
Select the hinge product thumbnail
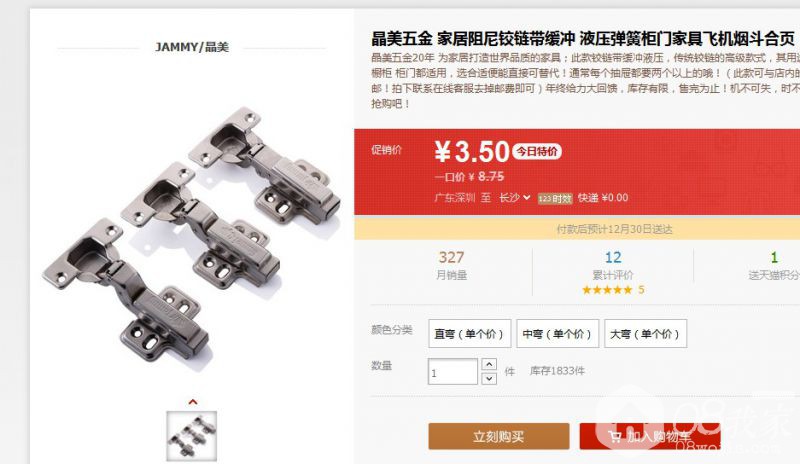[192, 436]
